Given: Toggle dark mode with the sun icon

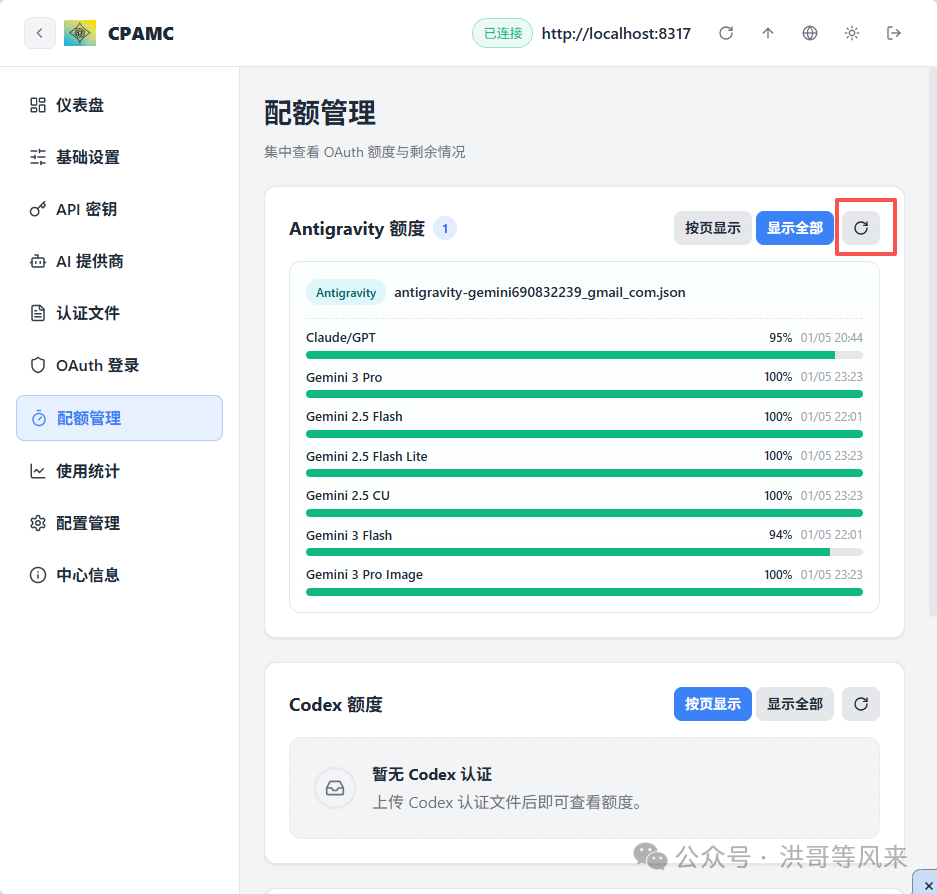Looking at the screenshot, I should click(x=851, y=33).
